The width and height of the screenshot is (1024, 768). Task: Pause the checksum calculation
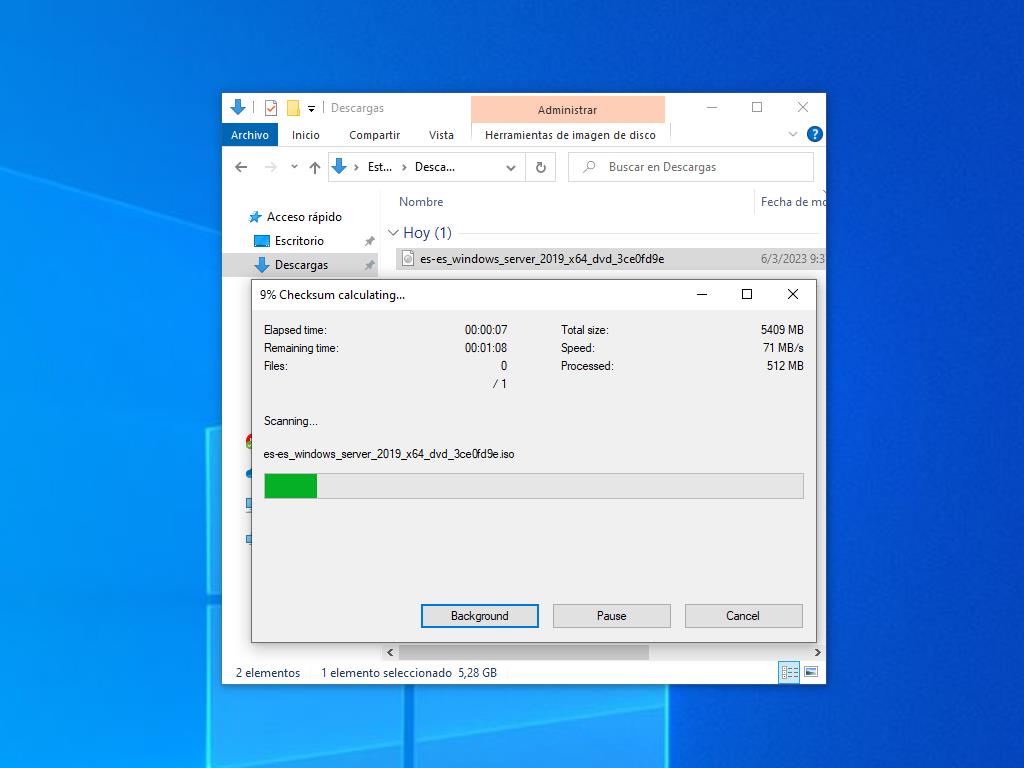612,616
